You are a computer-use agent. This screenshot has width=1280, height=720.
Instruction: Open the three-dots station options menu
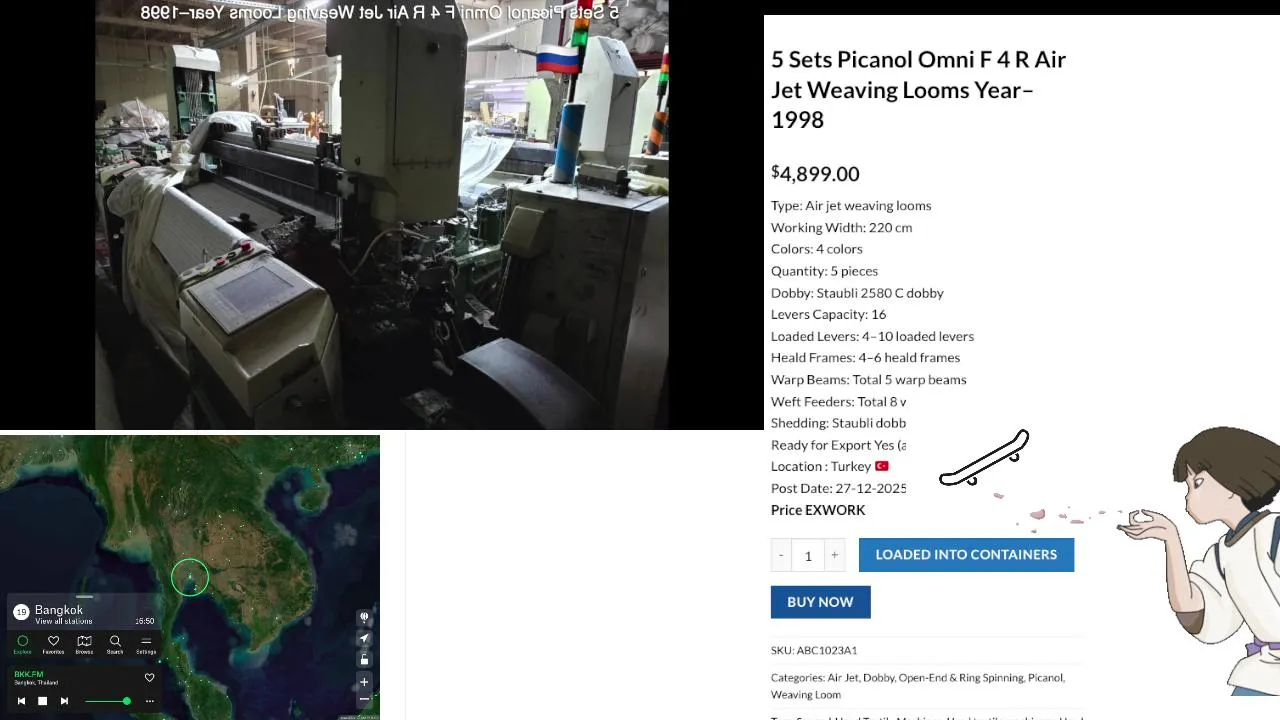(150, 701)
